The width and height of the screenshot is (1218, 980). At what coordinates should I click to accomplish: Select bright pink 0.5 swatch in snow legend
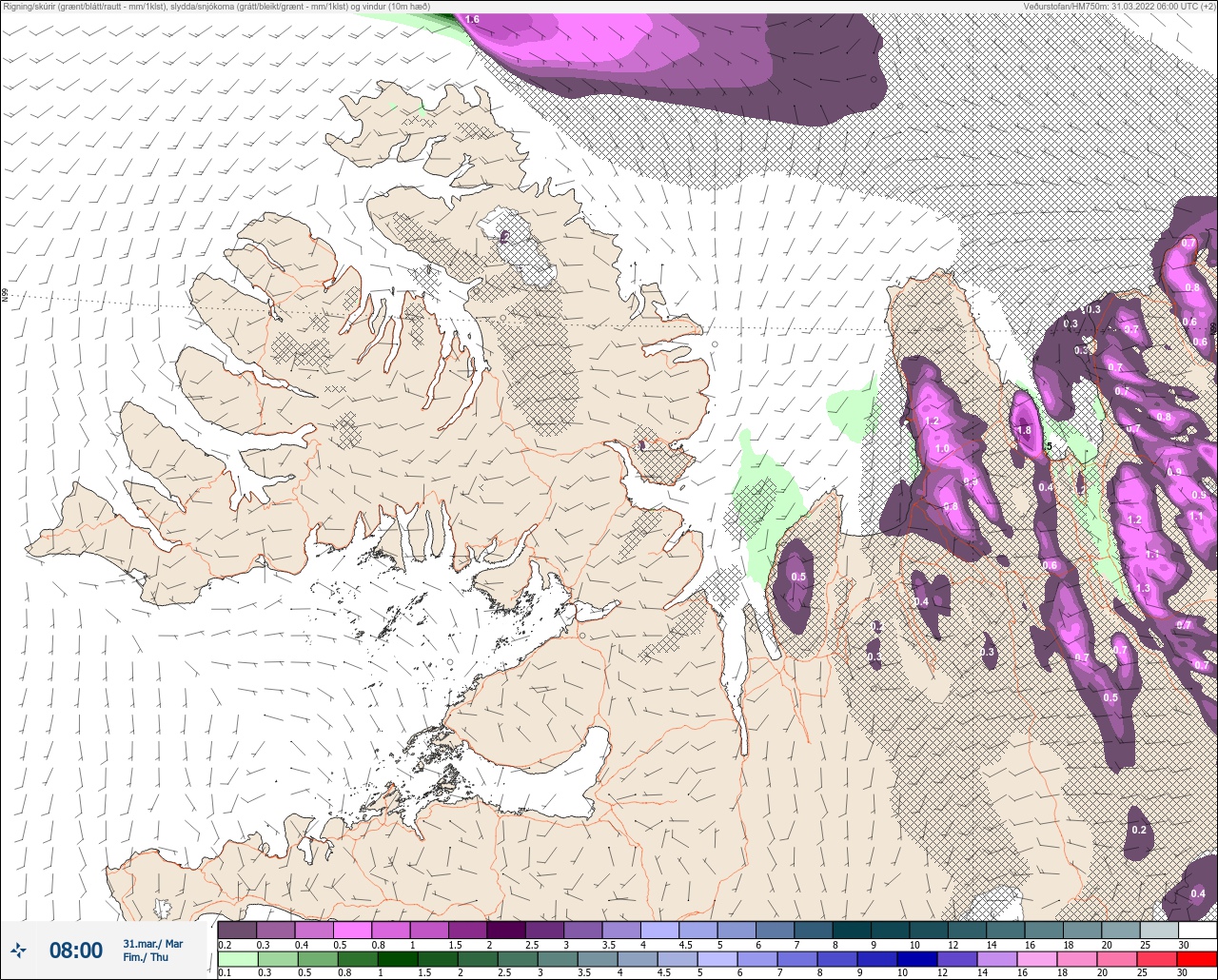point(352,930)
